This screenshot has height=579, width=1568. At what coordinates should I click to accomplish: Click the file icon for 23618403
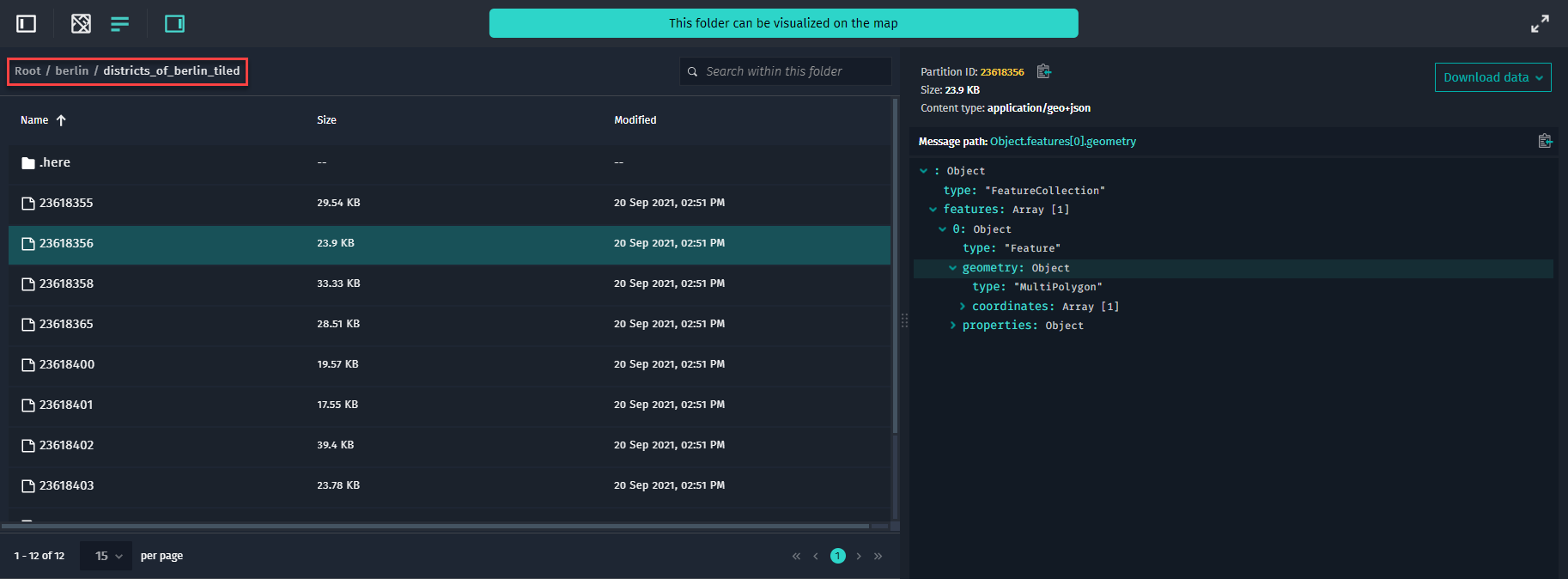pos(28,485)
